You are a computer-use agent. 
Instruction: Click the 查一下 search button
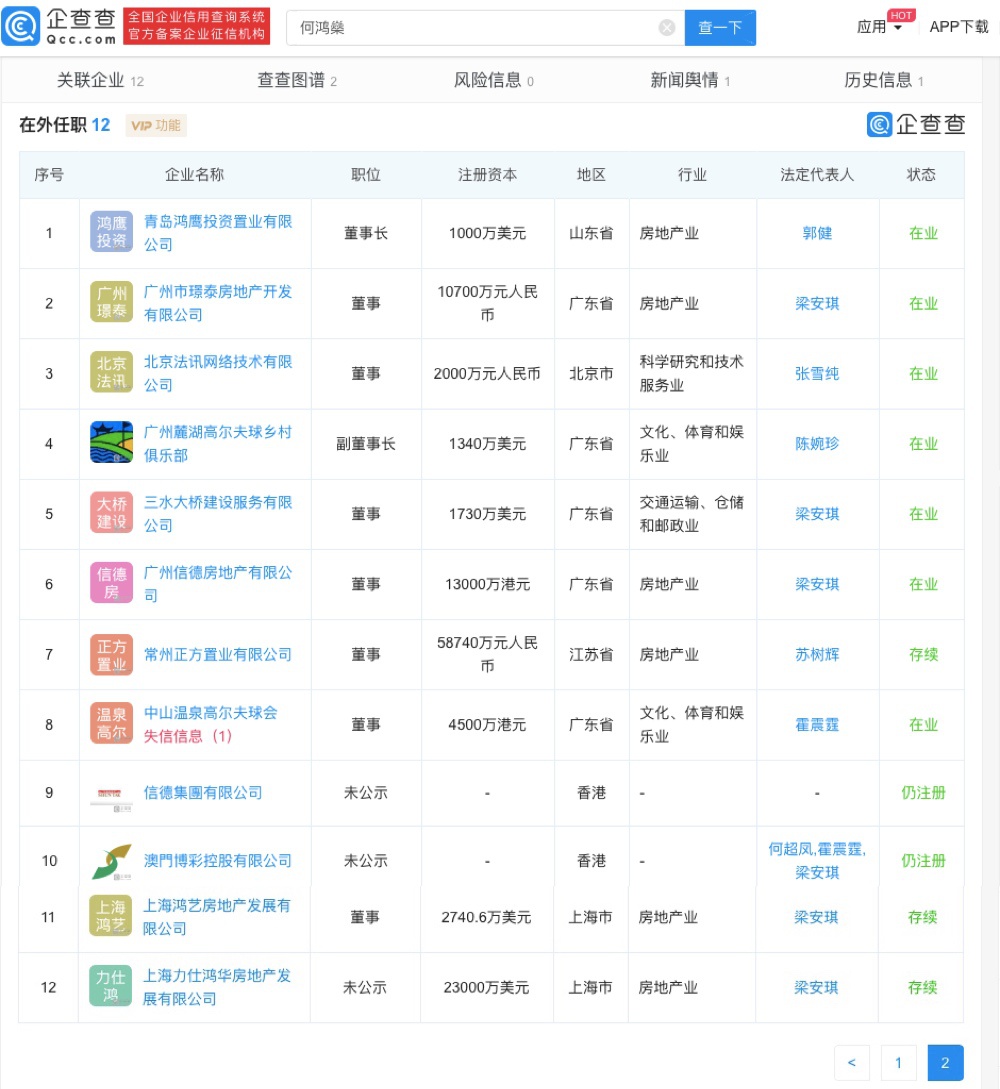coord(720,28)
